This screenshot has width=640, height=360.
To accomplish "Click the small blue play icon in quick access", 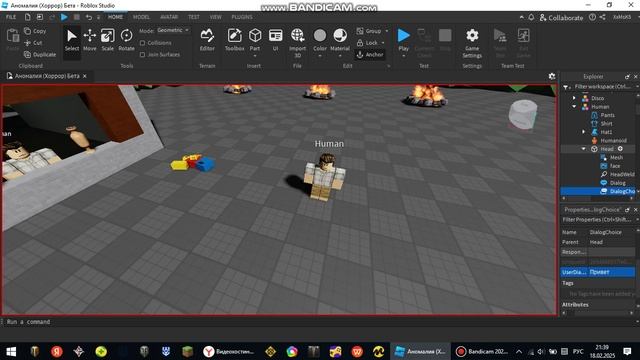I will click(64, 17).
